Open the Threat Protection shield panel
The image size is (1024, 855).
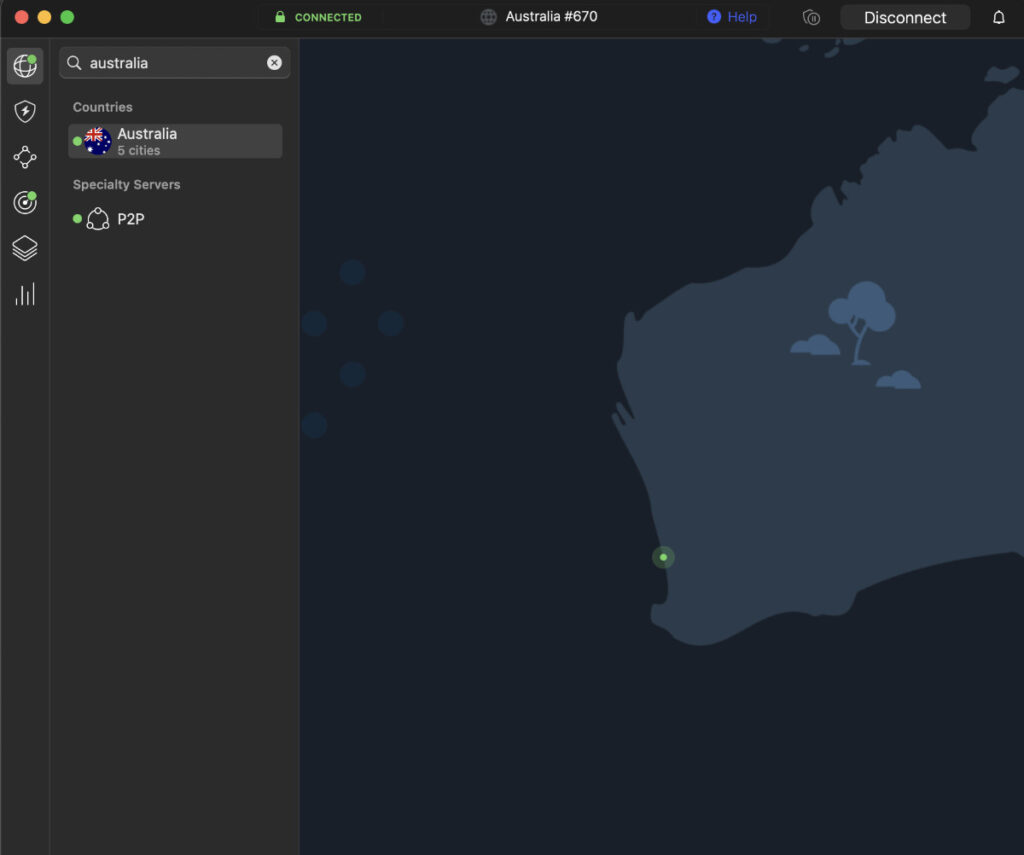tap(25, 111)
